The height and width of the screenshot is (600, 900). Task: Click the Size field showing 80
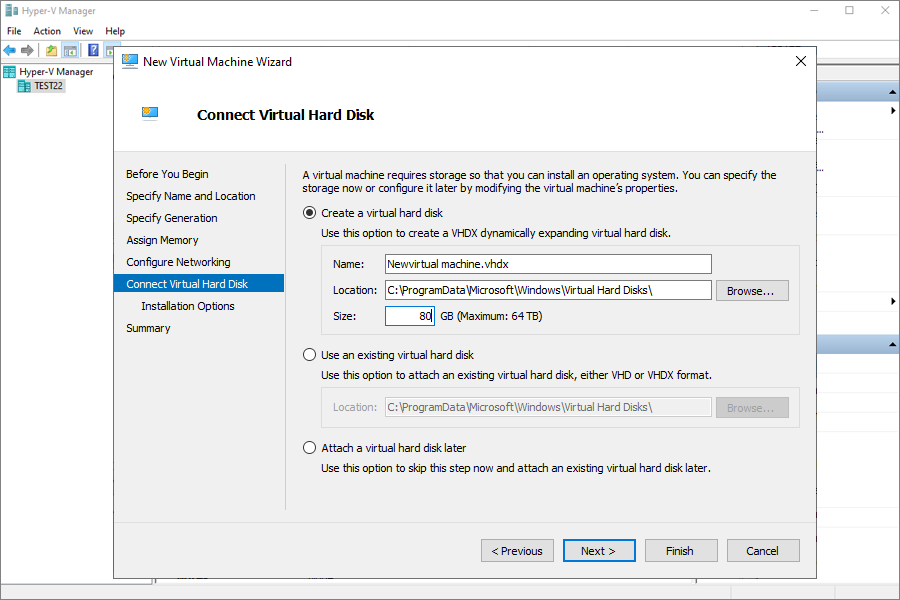pos(410,316)
